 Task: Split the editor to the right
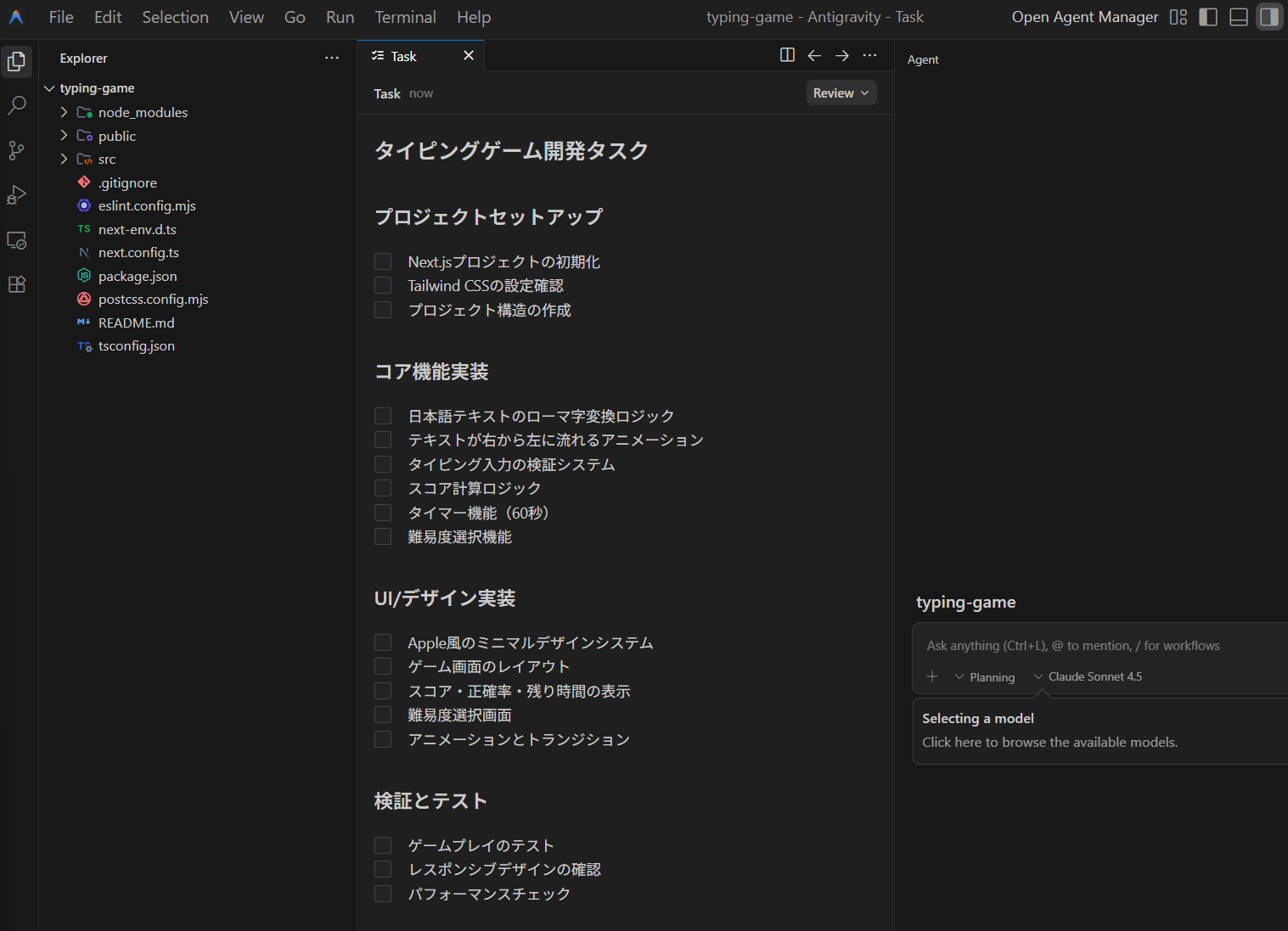pyautogui.click(x=787, y=55)
